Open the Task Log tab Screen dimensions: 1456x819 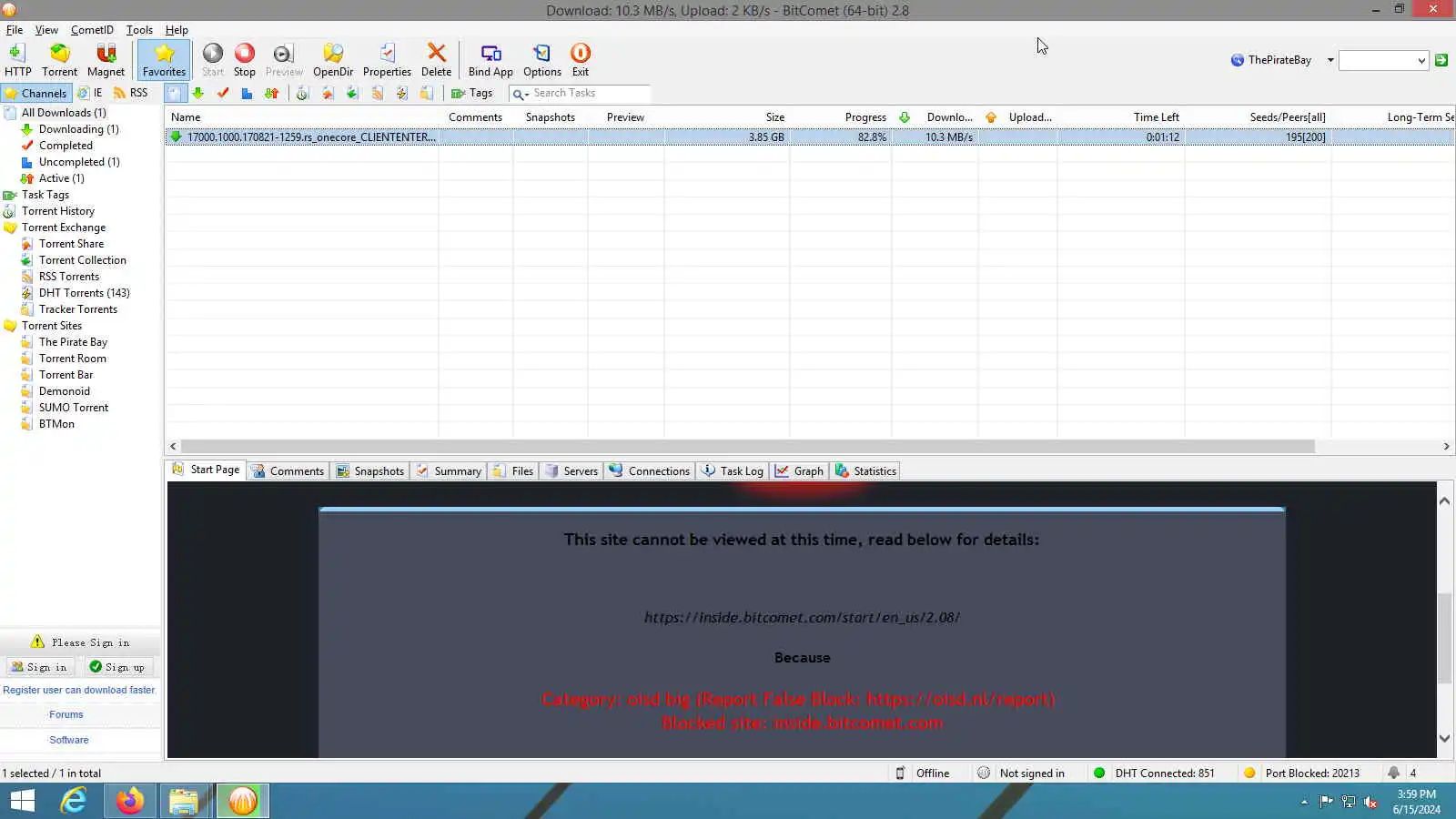[733, 470]
